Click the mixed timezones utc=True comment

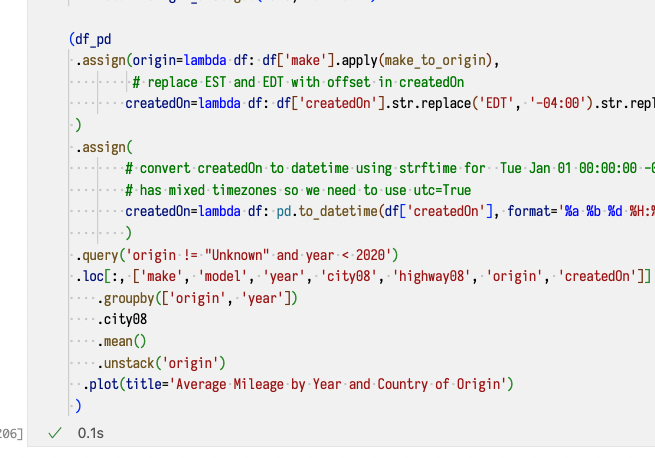[x=298, y=189]
